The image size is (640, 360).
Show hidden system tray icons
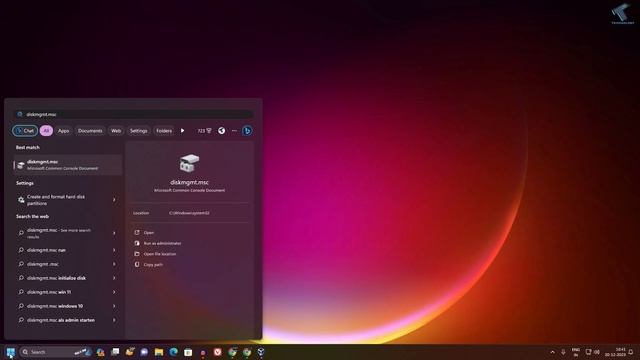(x=553, y=352)
